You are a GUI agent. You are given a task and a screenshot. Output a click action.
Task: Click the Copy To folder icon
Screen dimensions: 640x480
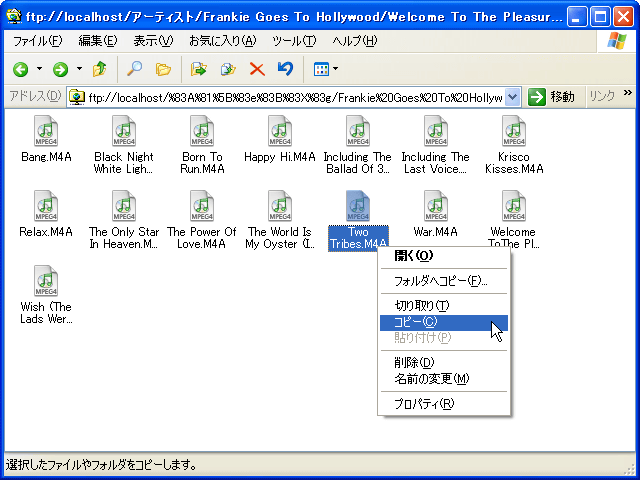pyautogui.click(x=228, y=69)
